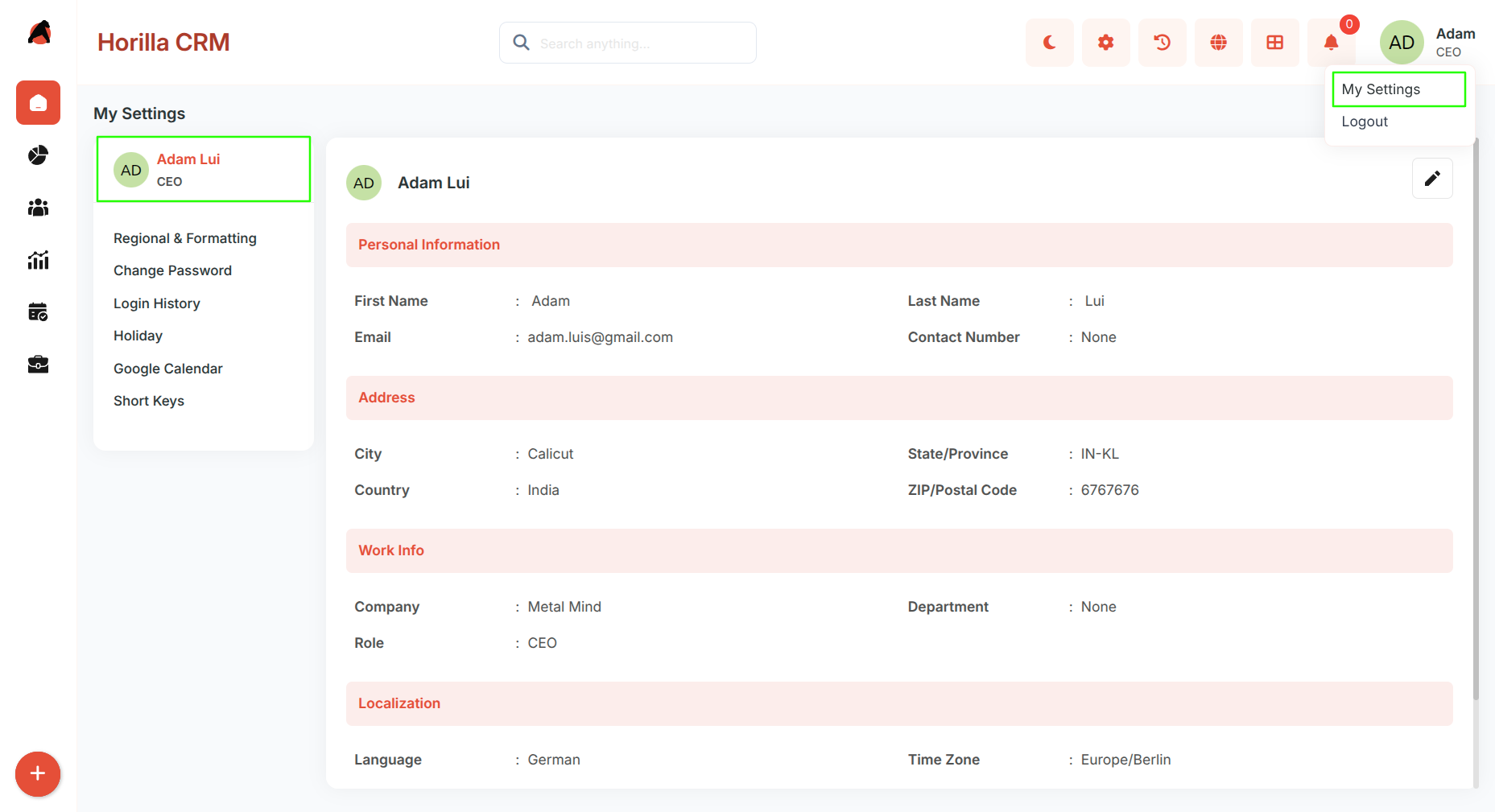Open Short Keys settings
This screenshot has height=812, width=1495.
coord(149,401)
